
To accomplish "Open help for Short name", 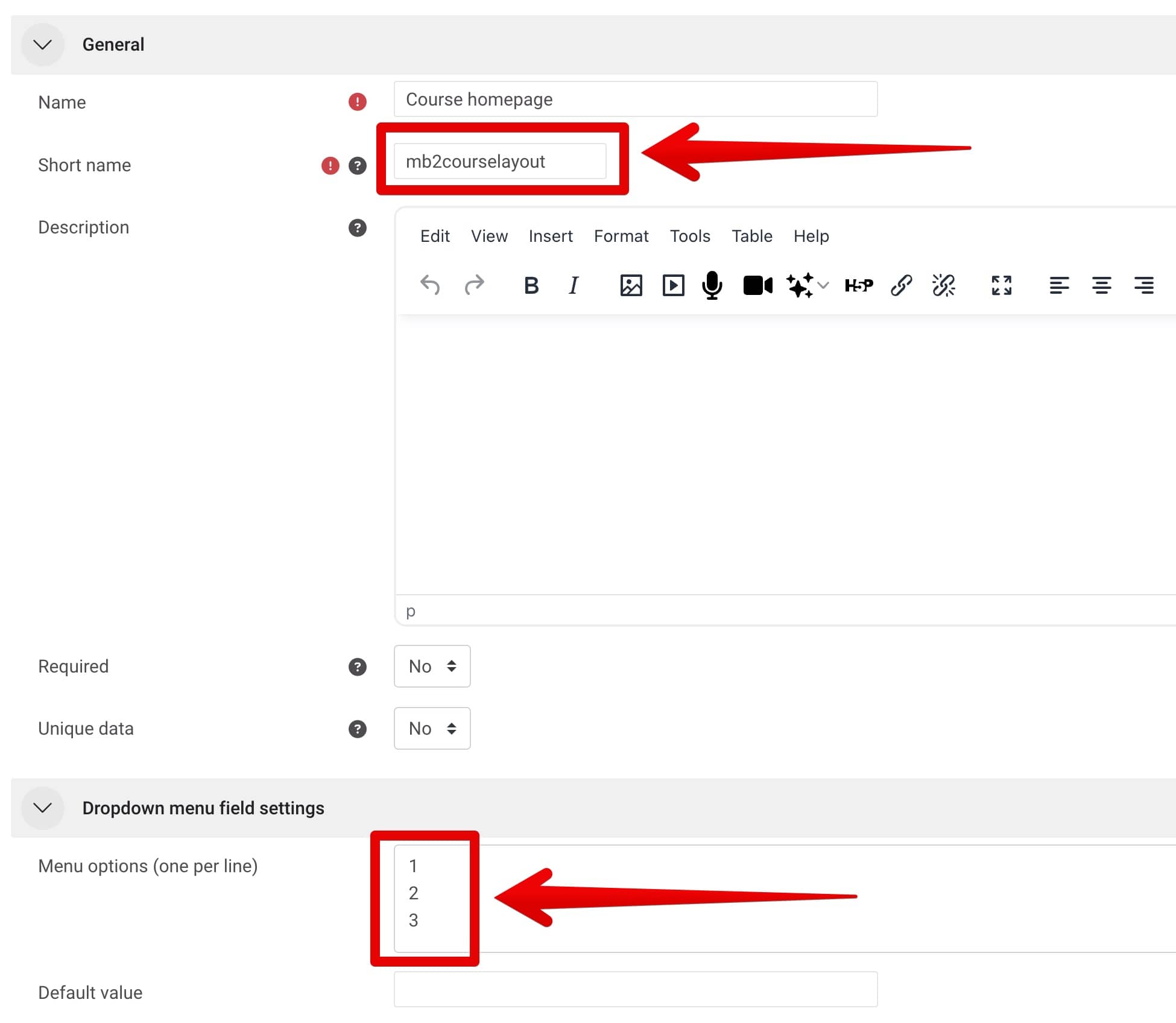I will pyautogui.click(x=358, y=165).
